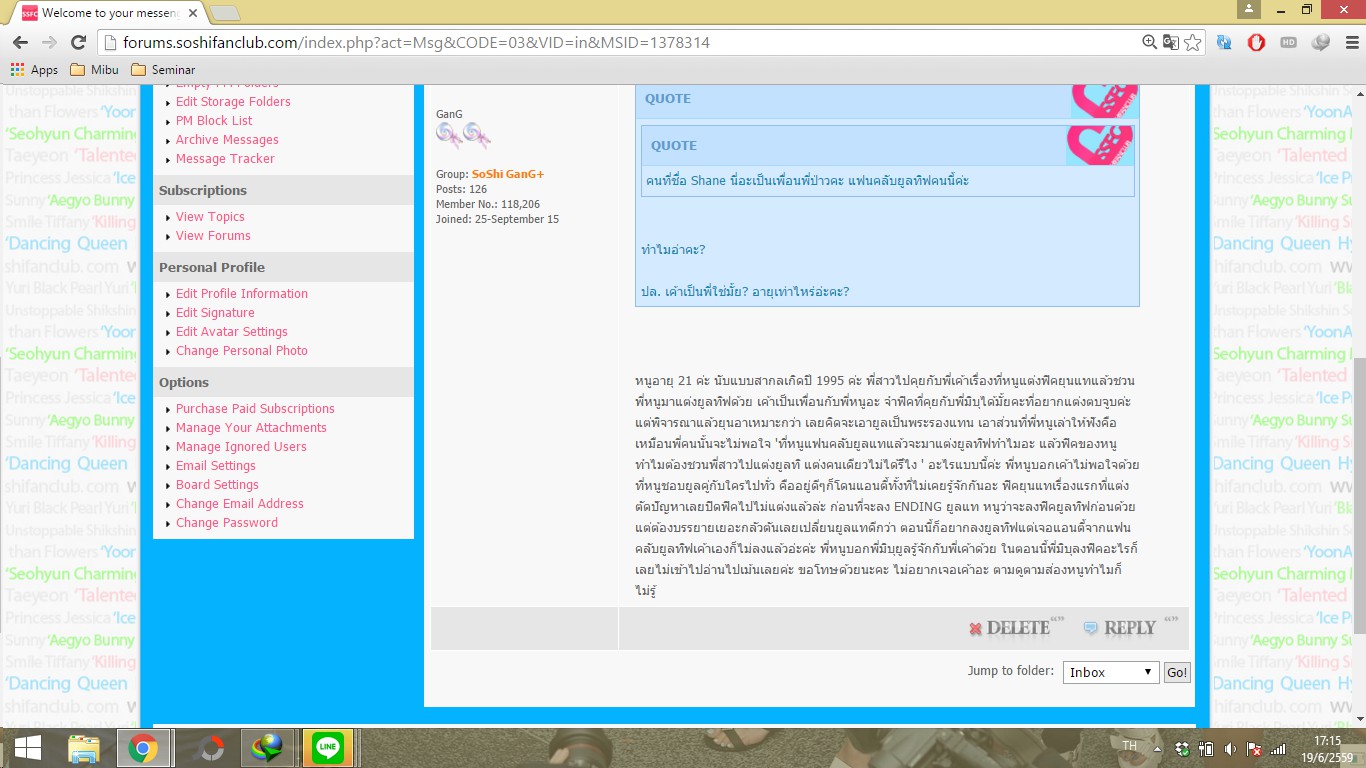The image size is (1366, 768).
Task: Open the zoom magnifier in address bar
Action: (x=1150, y=43)
